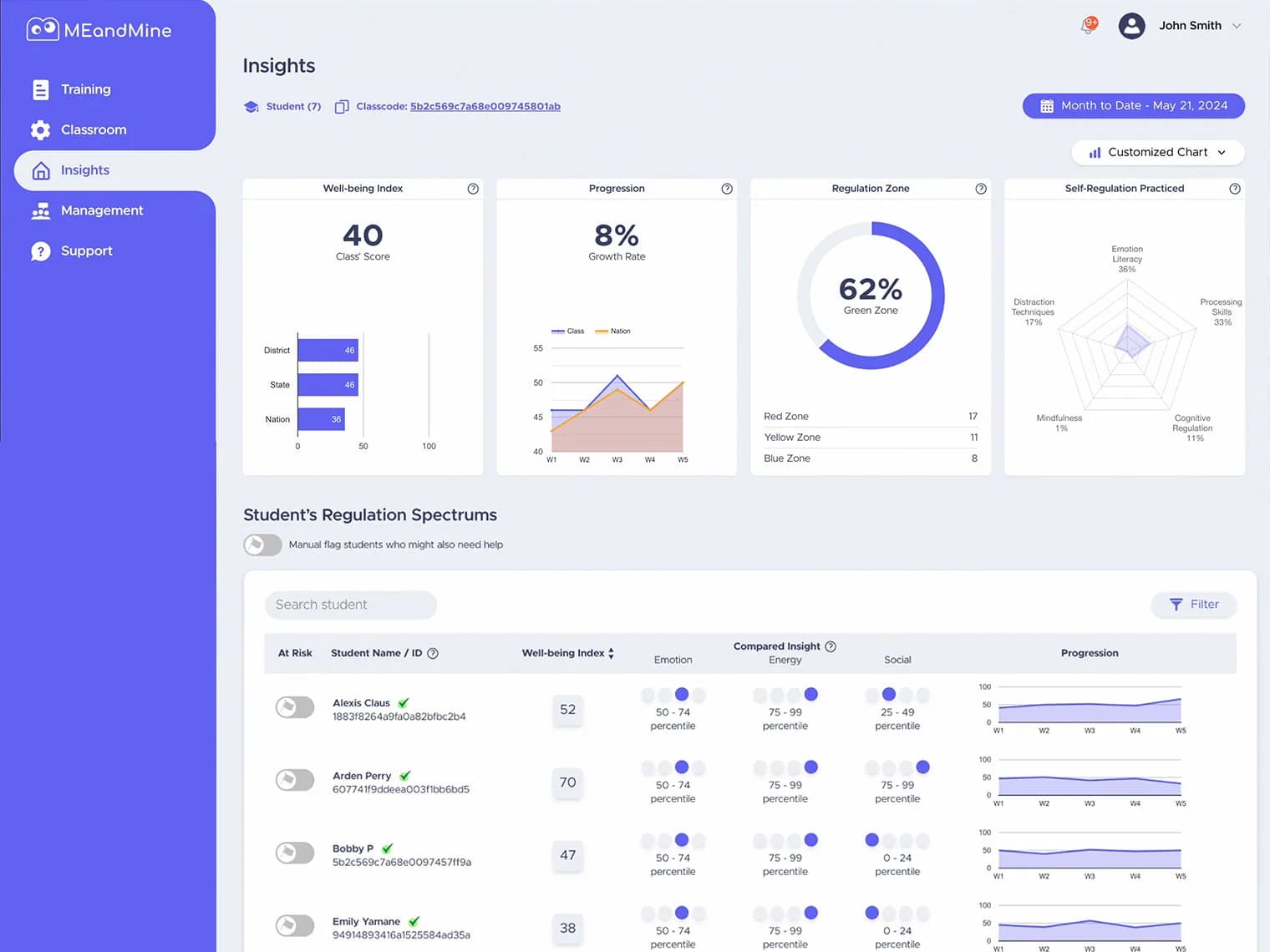Screen dimensions: 1270x952
Task: Click the Student Name / ID help icon
Action: tap(433, 654)
